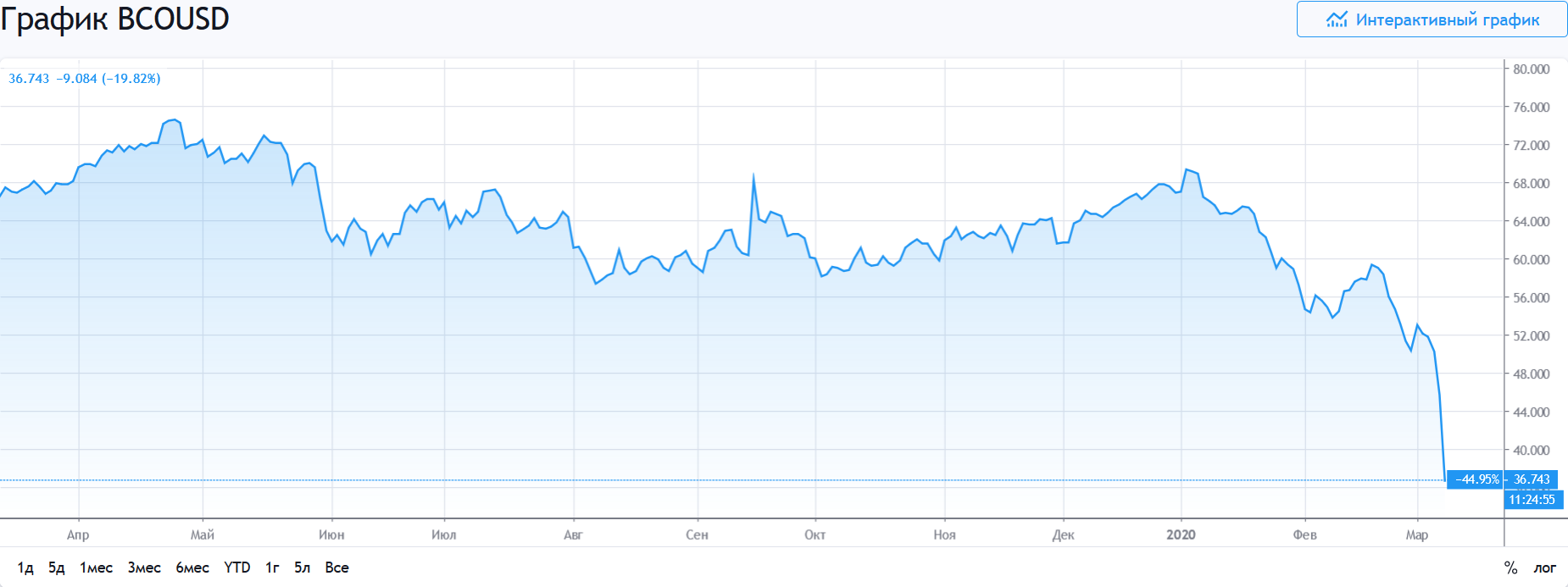The image size is (1568, 587).
Task: Switch to the 5д time range
Action: [x=57, y=568]
